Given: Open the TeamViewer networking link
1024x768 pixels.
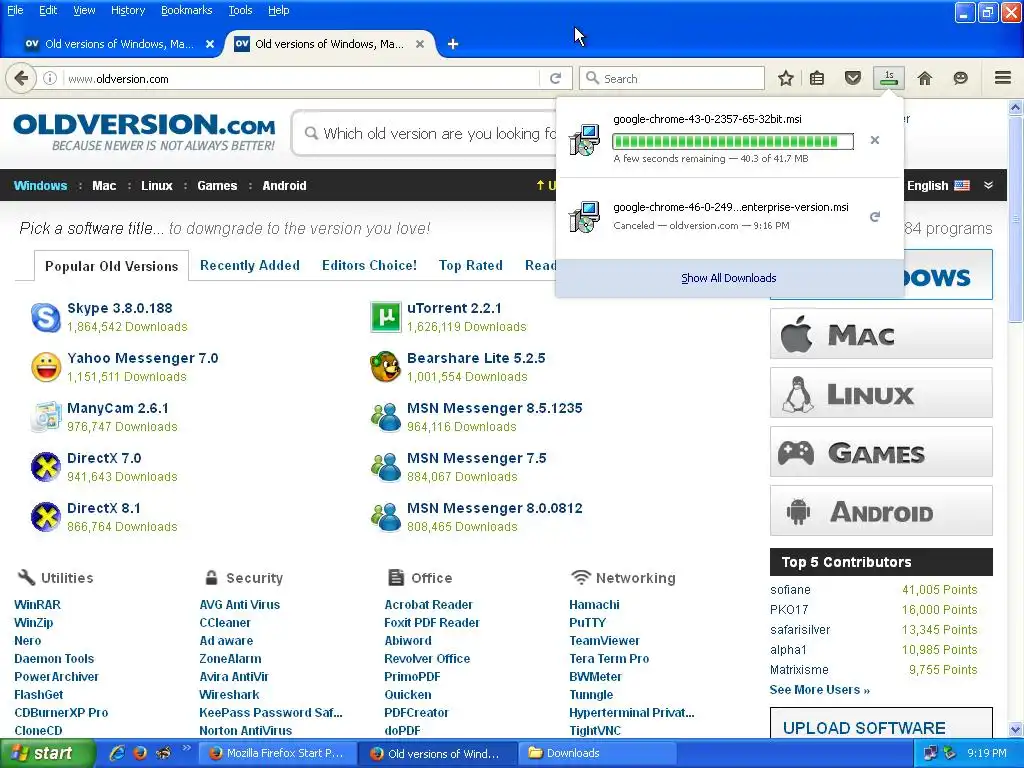Looking at the screenshot, I should [604, 641].
